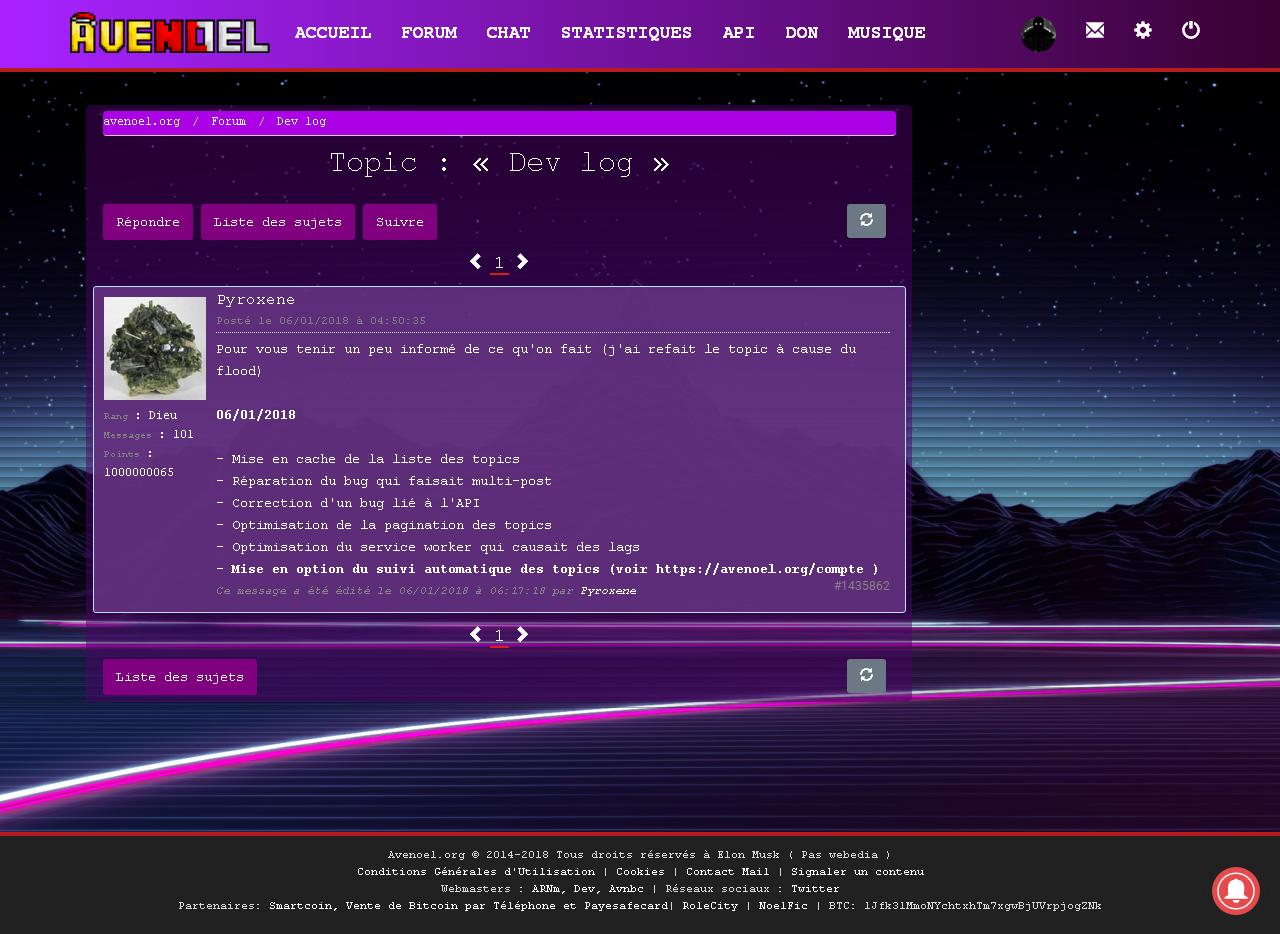Click the 'Rang : Dieu' label
The image size is (1280, 934).
tap(141, 416)
